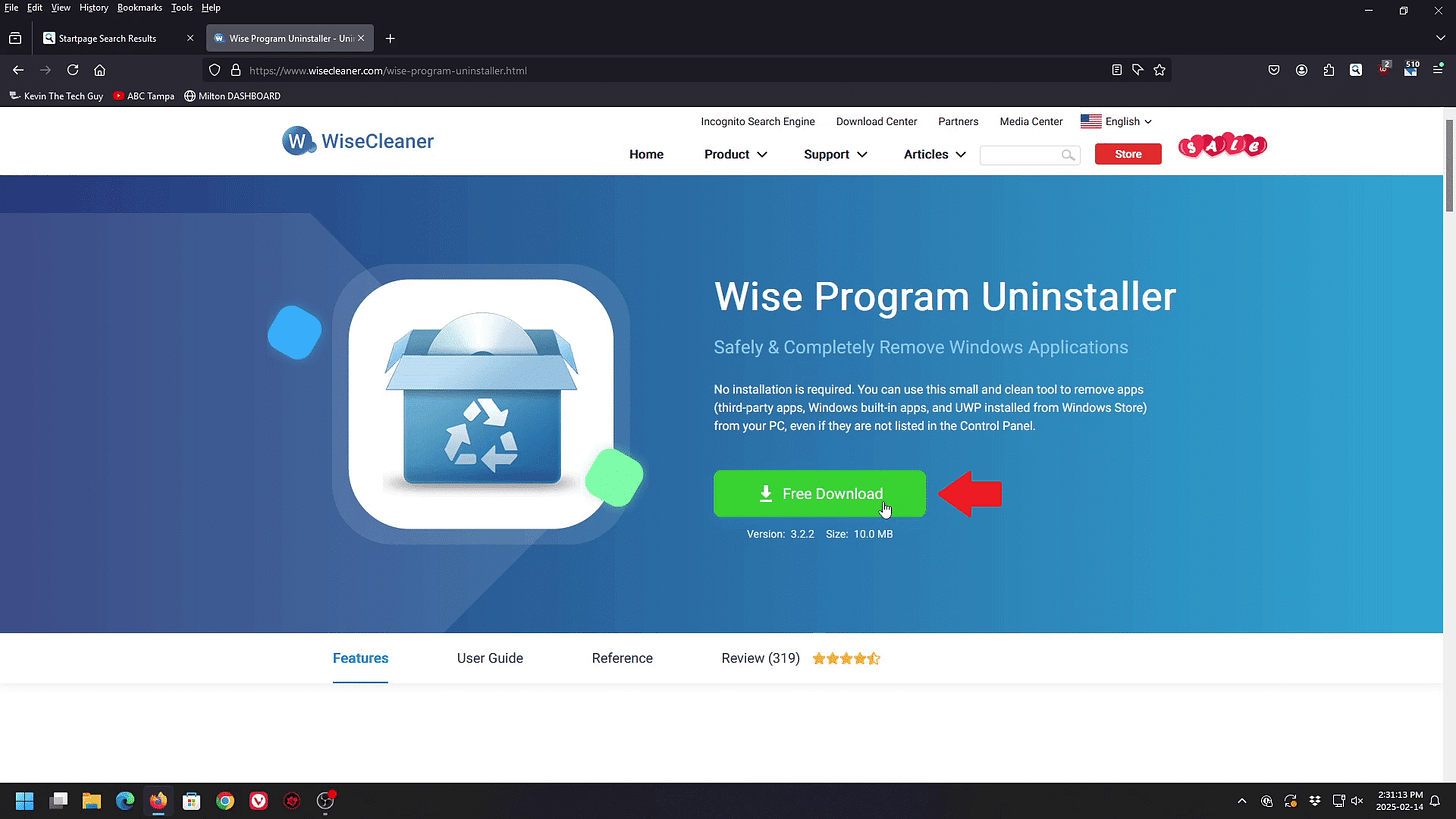
Task: Show hidden tray icons chevron
Action: tap(1242, 801)
